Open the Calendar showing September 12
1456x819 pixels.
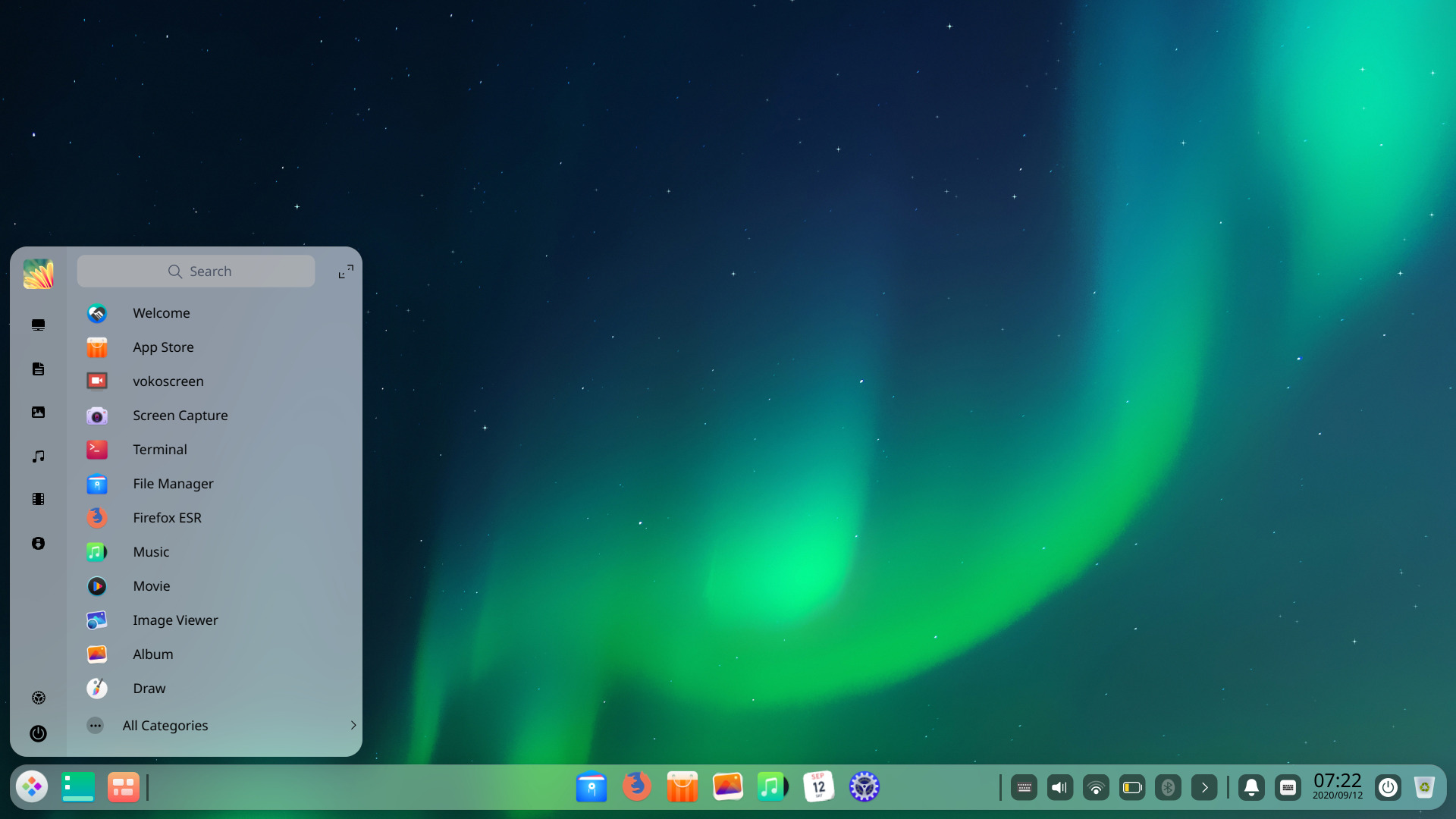point(818,786)
